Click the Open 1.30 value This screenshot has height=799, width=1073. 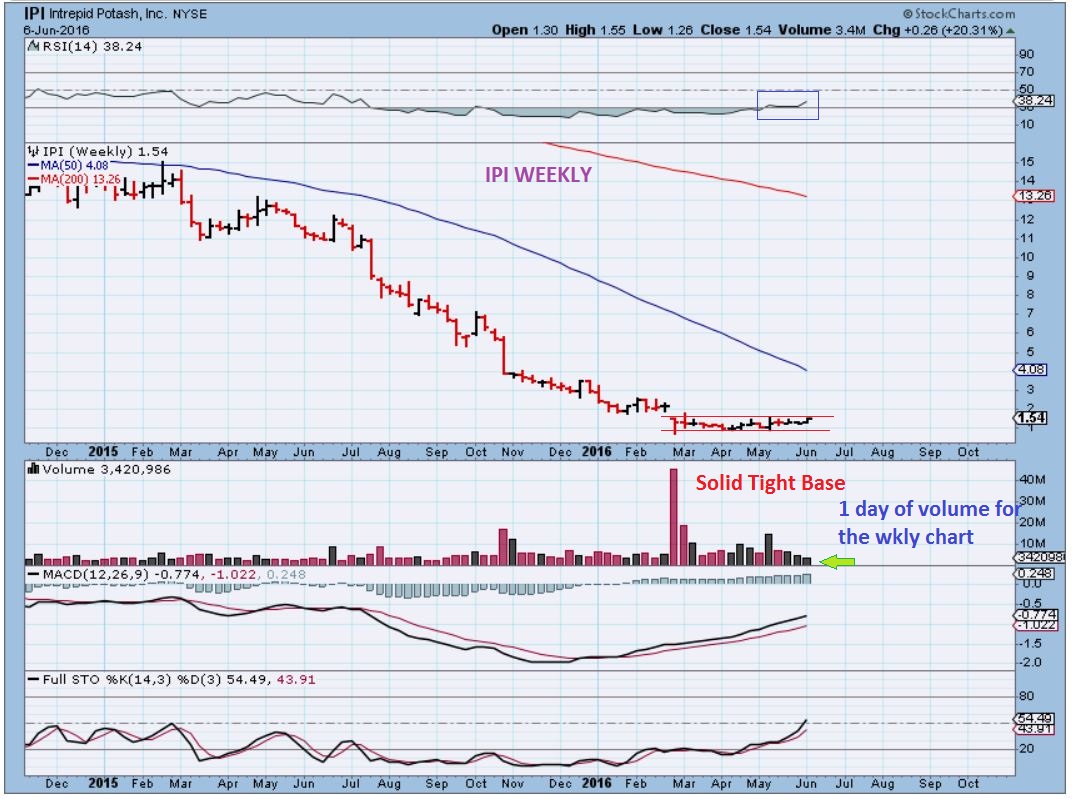point(525,30)
